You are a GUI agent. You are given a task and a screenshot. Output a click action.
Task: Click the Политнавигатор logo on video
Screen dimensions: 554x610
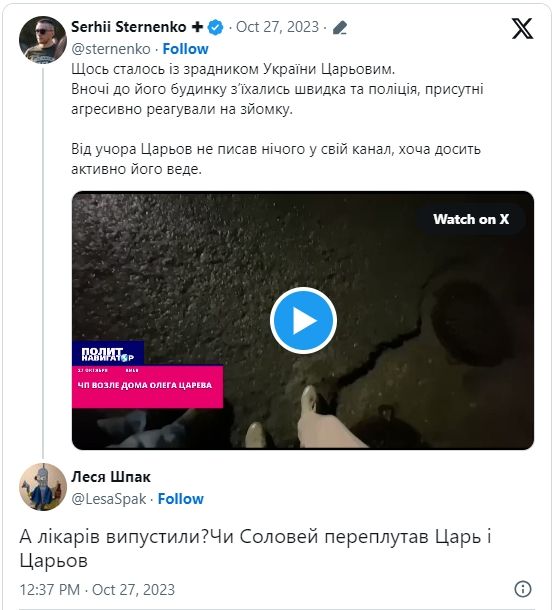point(108,354)
